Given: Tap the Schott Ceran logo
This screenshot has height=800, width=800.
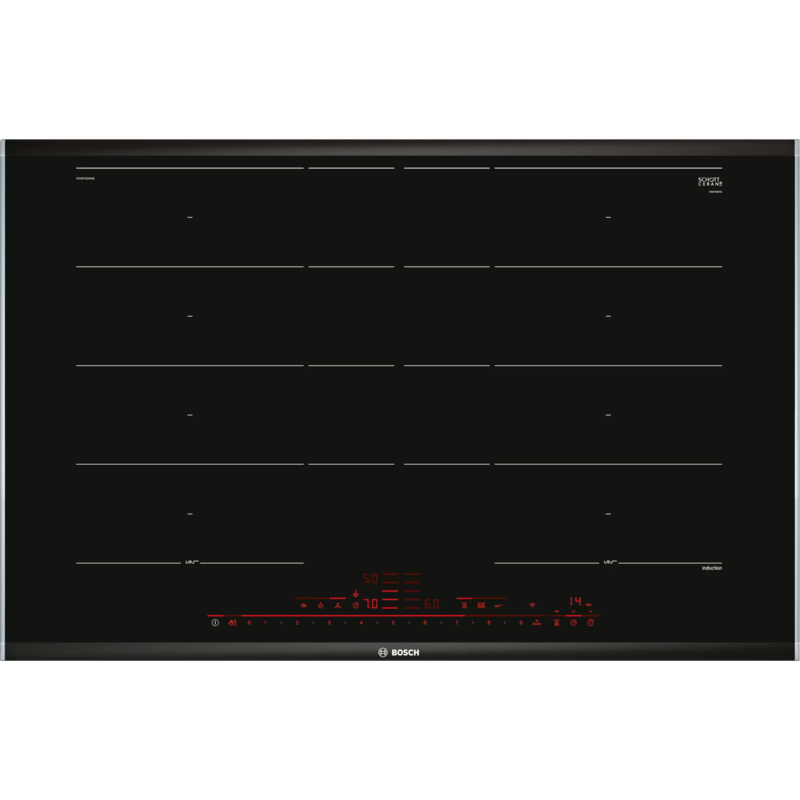Looking at the screenshot, I should click(709, 182).
